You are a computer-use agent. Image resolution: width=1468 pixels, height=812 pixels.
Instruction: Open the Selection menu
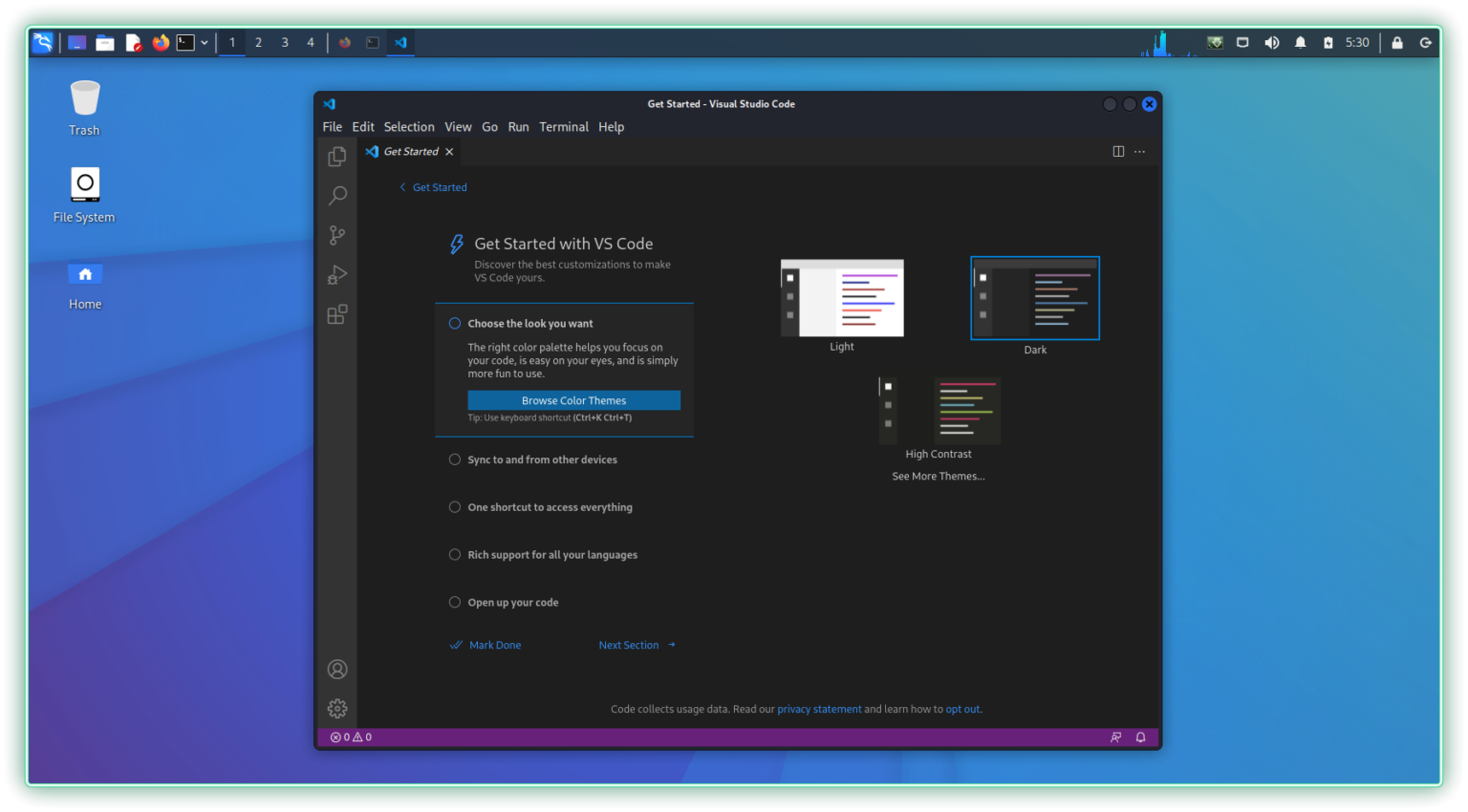pos(409,127)
